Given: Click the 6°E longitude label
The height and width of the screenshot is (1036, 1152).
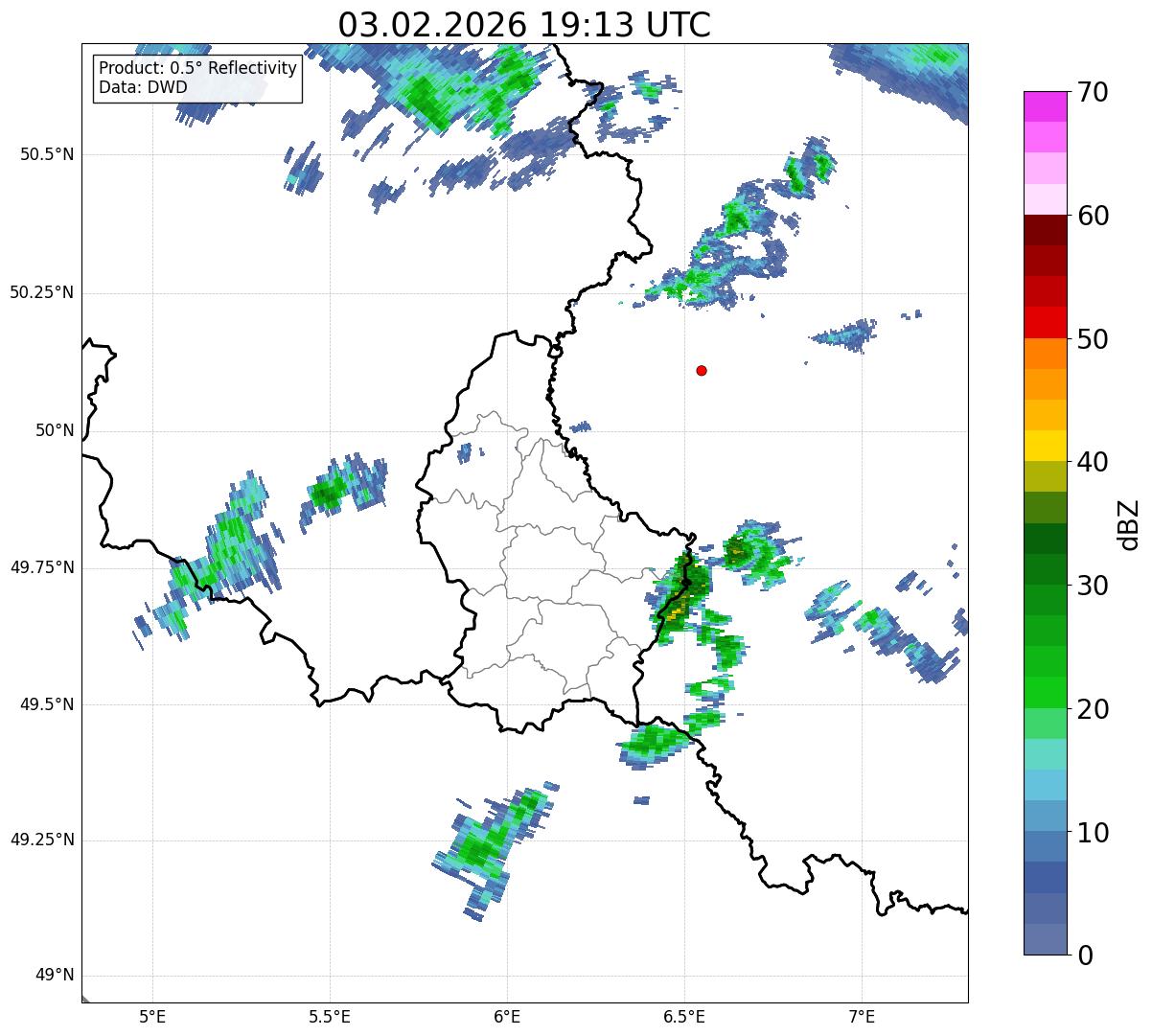Looking at the screenshot, I should click(507, 1016).
